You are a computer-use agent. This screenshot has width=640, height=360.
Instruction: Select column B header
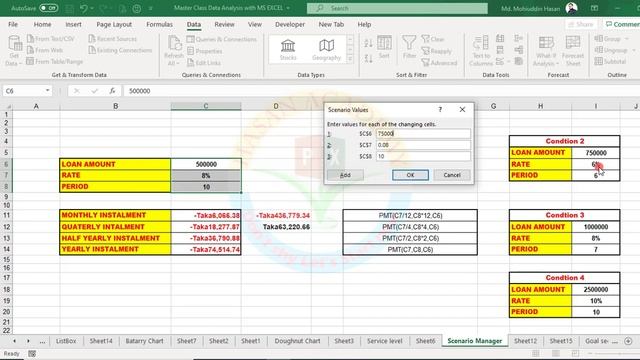116,106
